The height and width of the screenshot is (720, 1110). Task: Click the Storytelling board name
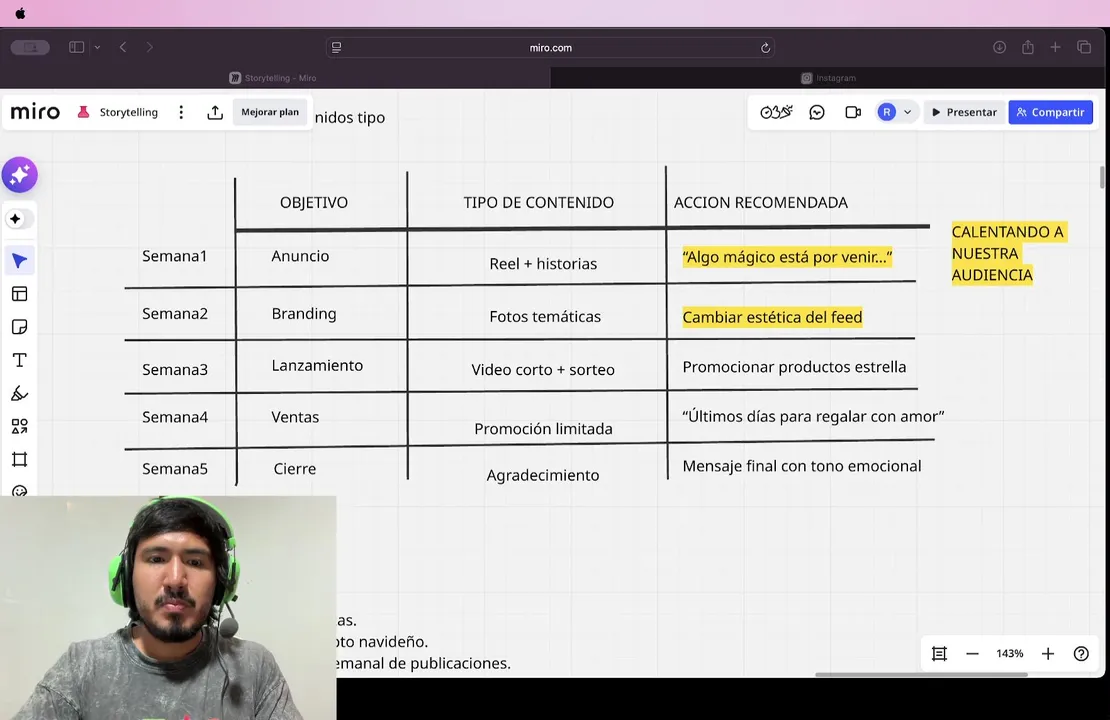point(128,112)
